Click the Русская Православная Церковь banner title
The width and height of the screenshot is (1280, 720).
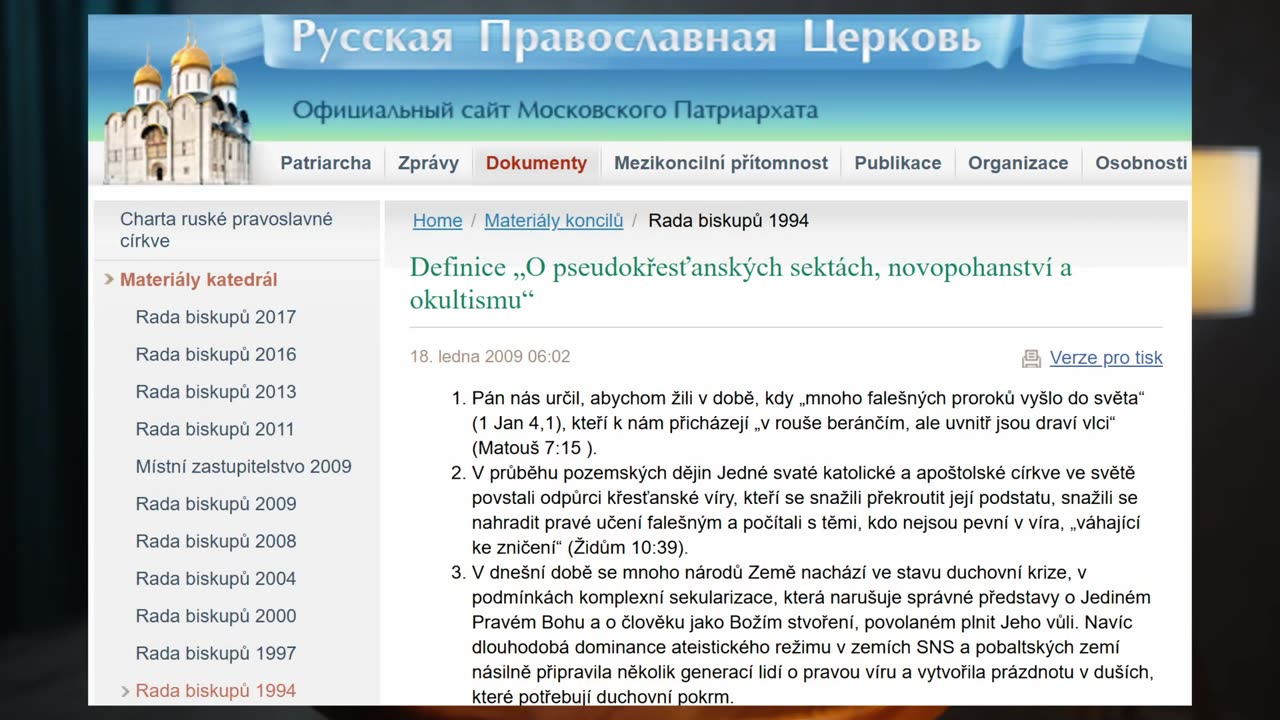636,40
